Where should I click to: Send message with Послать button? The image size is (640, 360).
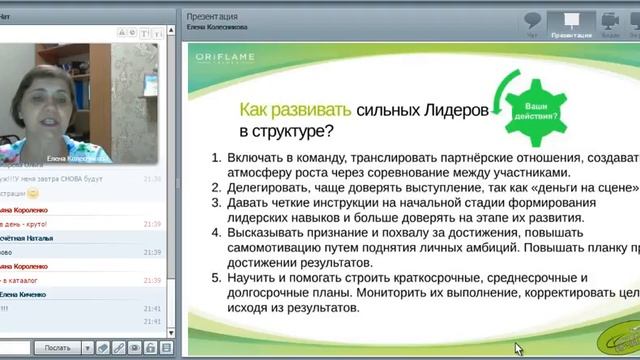click(58, 348)
